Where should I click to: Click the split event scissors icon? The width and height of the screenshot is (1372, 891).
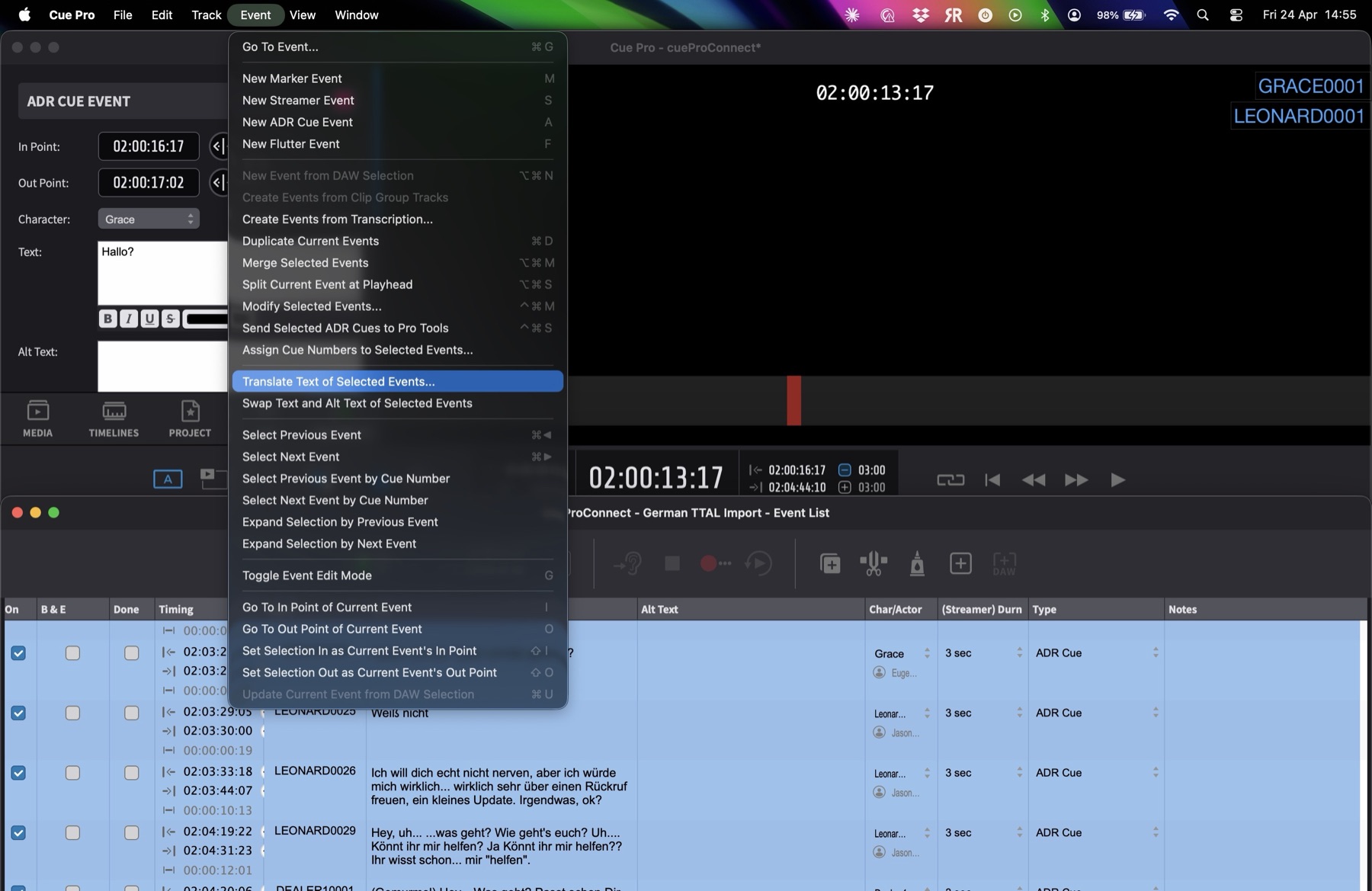point(874,563)
